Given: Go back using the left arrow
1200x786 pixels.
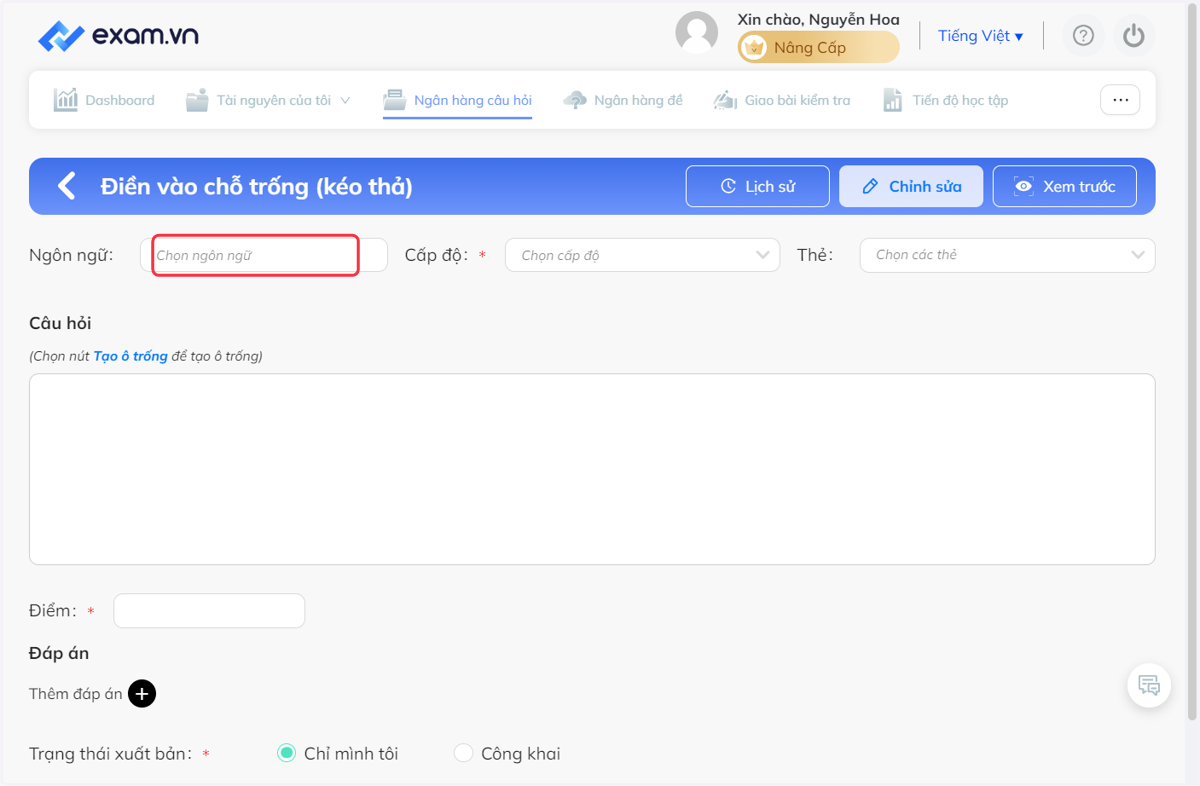Looking at the screenshot, I should [66, 186].
